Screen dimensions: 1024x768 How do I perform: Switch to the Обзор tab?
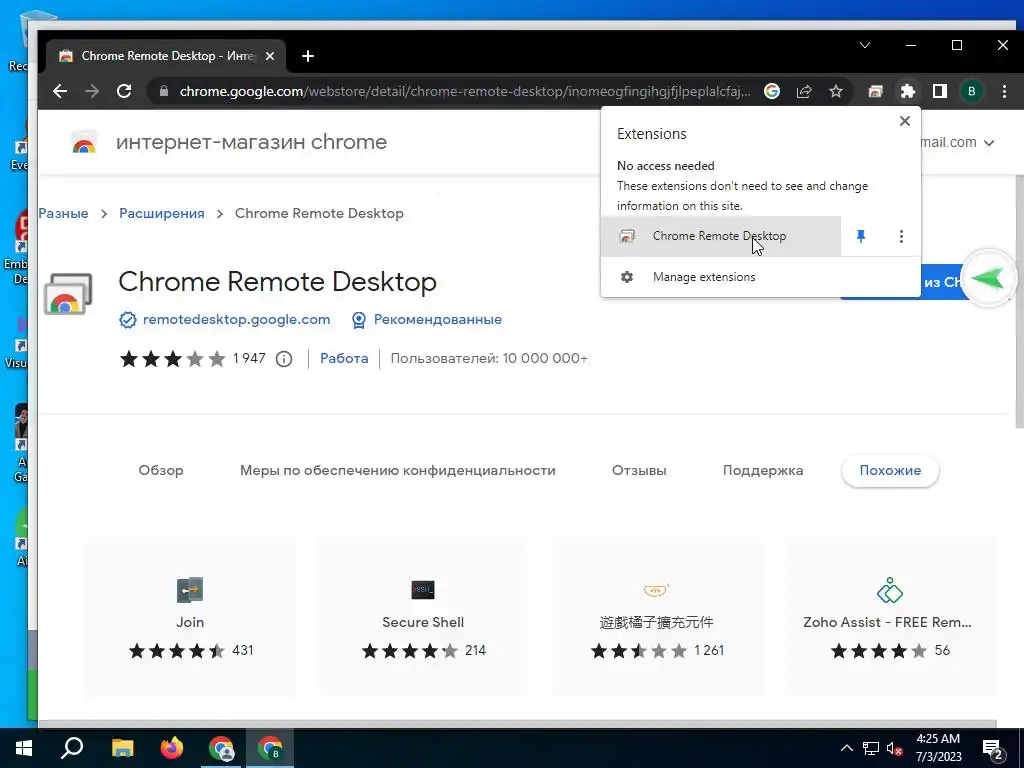[161, 470]
